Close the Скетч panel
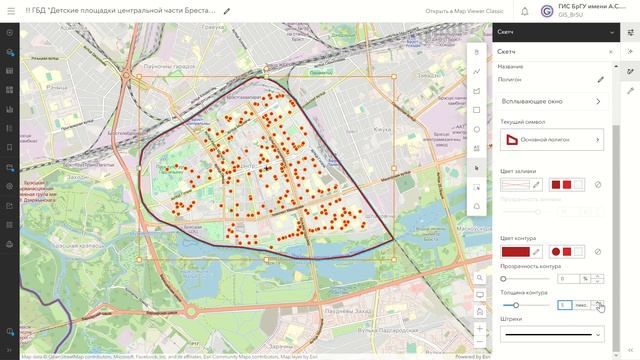Image resolution: width=640 pixels, height=360 pixels. [x=611, y=52]
